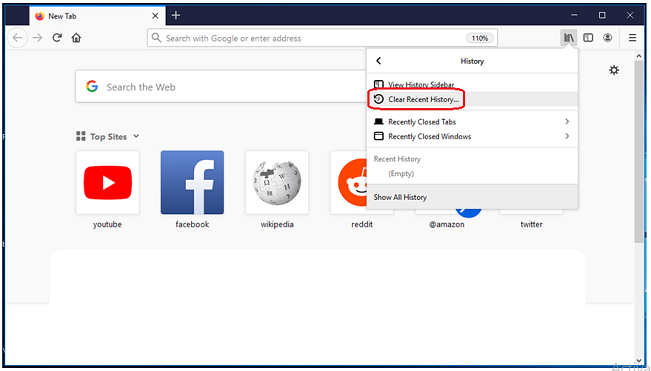The height and width of the screenshot is (371, 651).
Task: Minimize the Firefox window
Action: click(x=574, y=15)
